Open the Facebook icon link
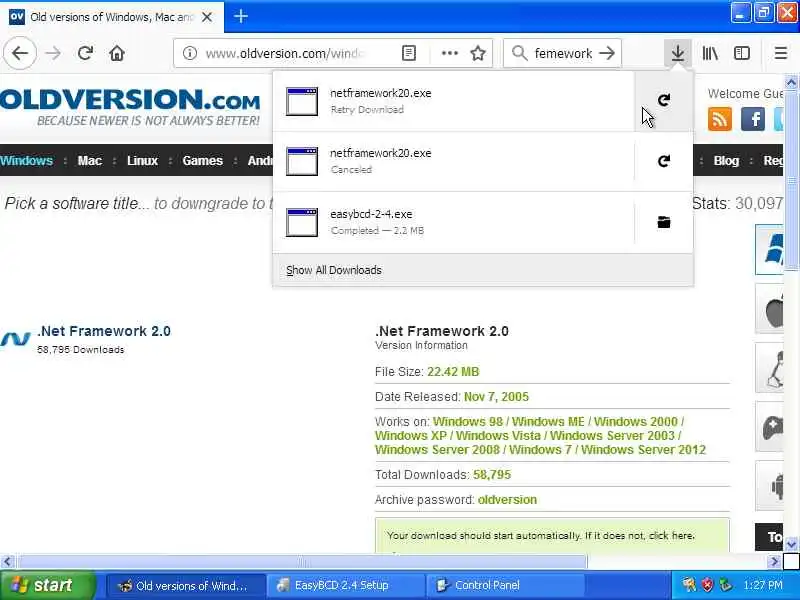800x600 pixels. pyautogui.click(x=753, y=119)
